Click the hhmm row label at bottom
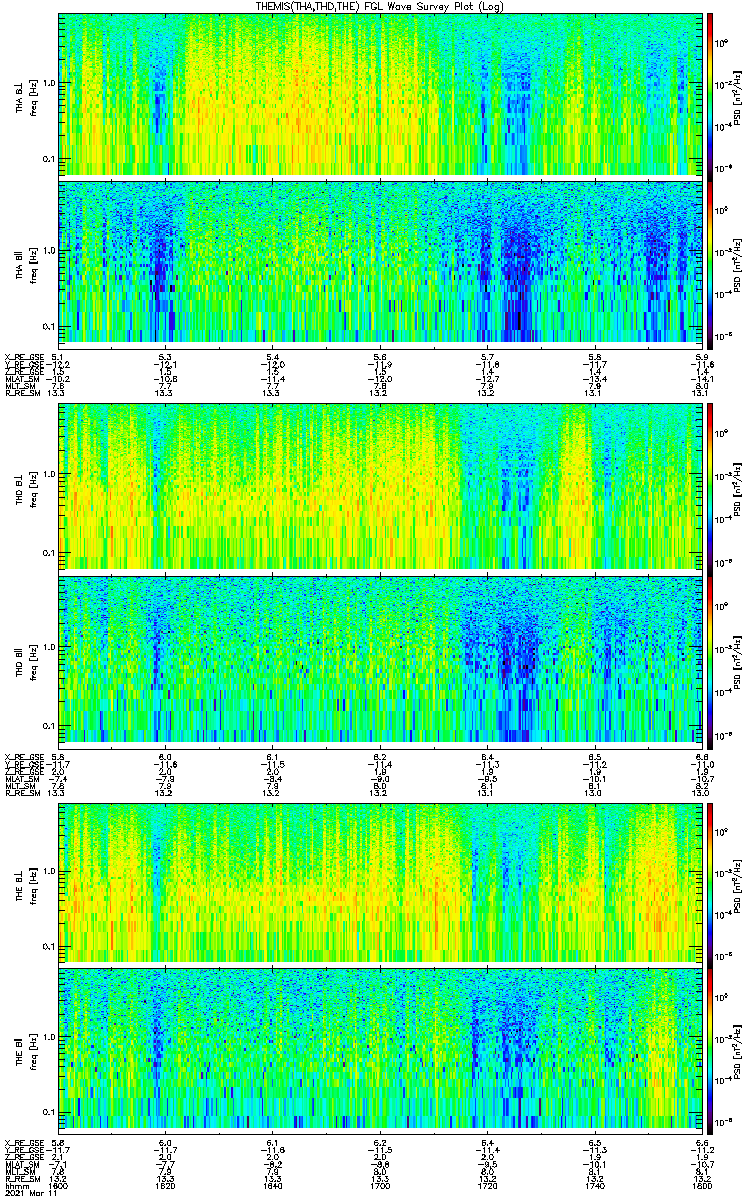The height and width of the screenshot is (1200, 750). tap(15, 1185)
